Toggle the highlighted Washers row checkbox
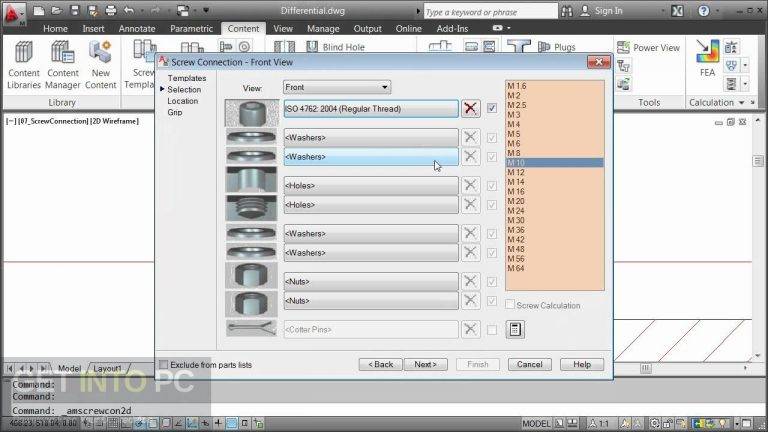This screenshot has height=432, width=768. (x=492, y=157)
